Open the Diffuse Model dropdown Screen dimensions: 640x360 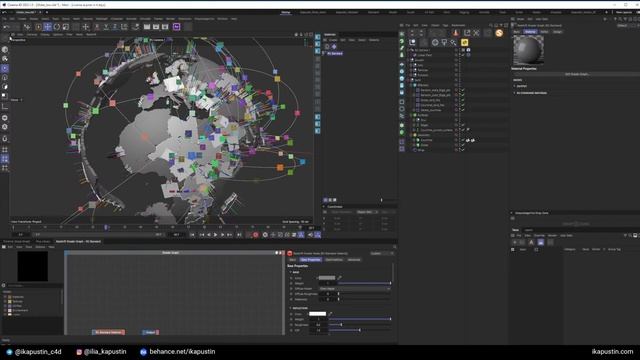[x=354, y=289]
